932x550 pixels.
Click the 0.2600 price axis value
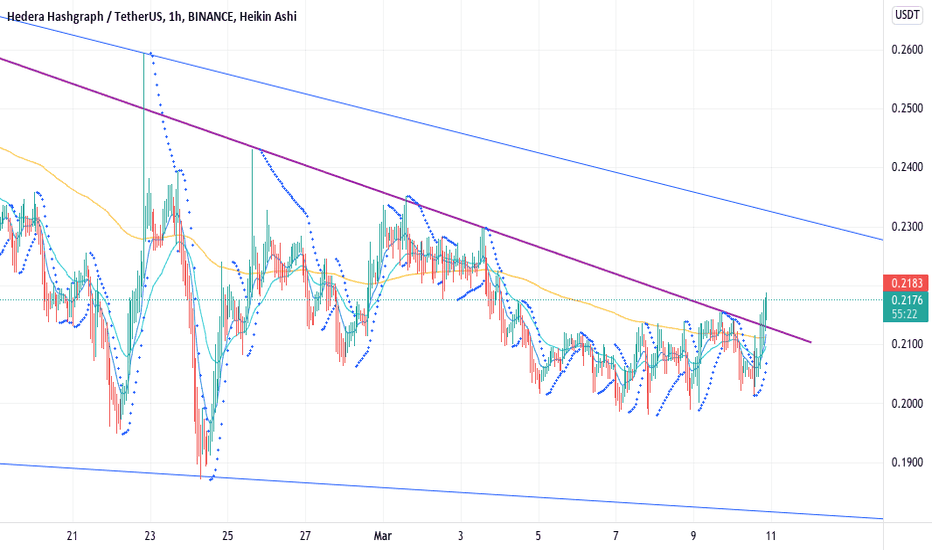pos(907,50)
